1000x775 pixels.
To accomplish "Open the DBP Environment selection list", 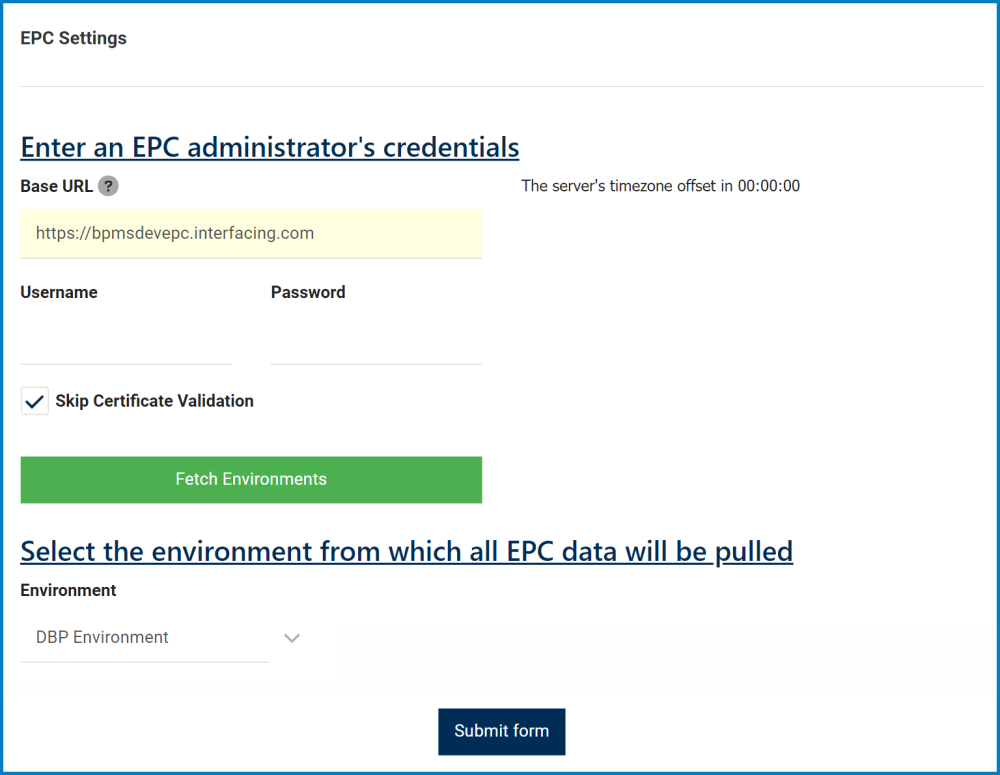I will tap(145, 637).
